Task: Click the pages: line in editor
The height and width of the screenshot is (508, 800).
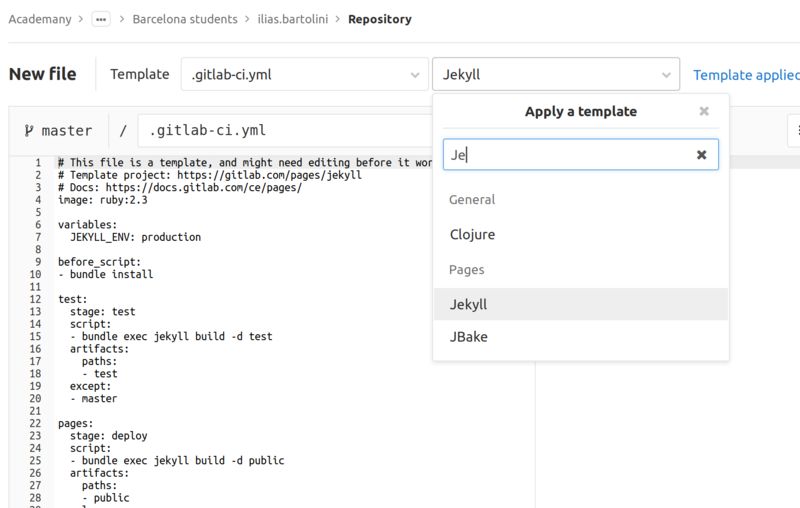Action: (x=76, y=423)
